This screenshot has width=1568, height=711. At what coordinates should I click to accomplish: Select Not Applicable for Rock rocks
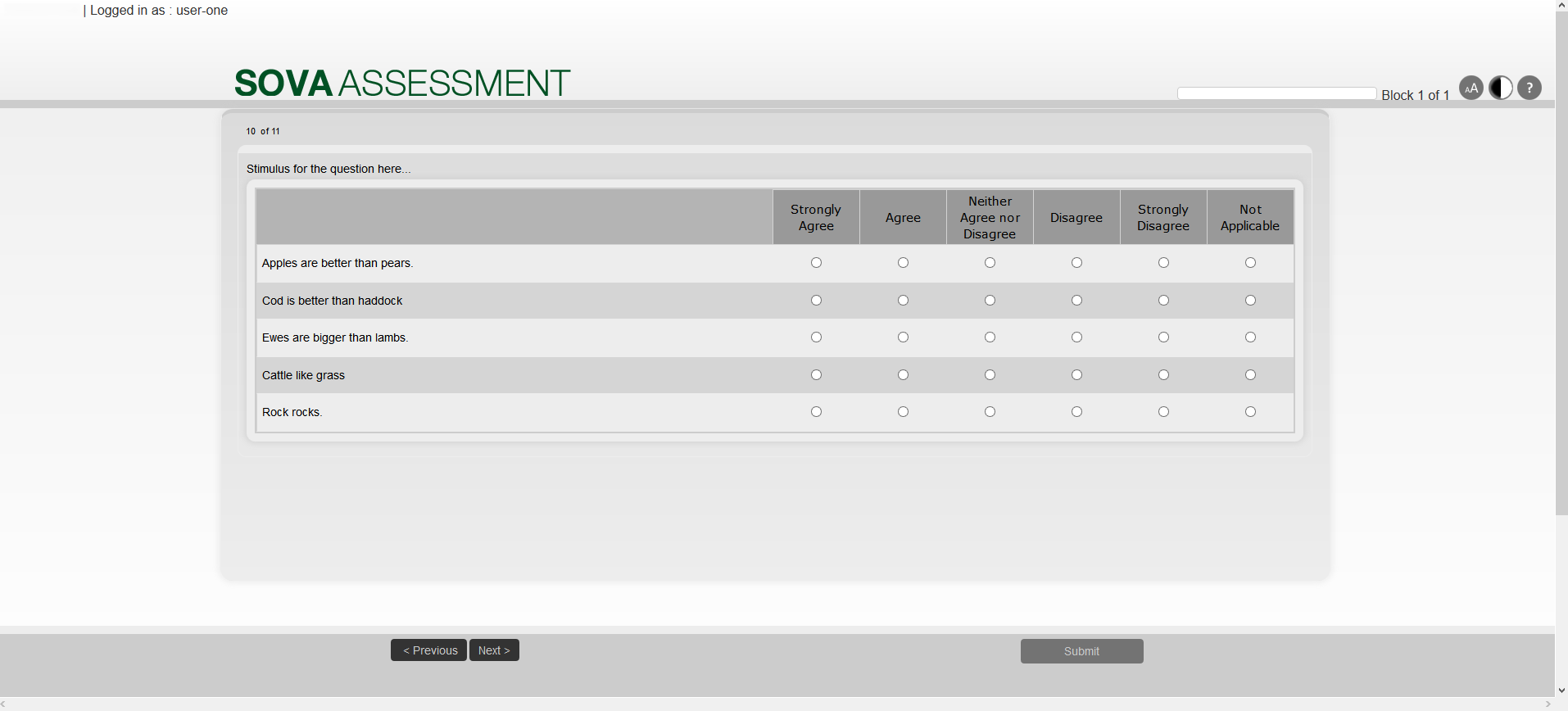(x=1250, y=412)
